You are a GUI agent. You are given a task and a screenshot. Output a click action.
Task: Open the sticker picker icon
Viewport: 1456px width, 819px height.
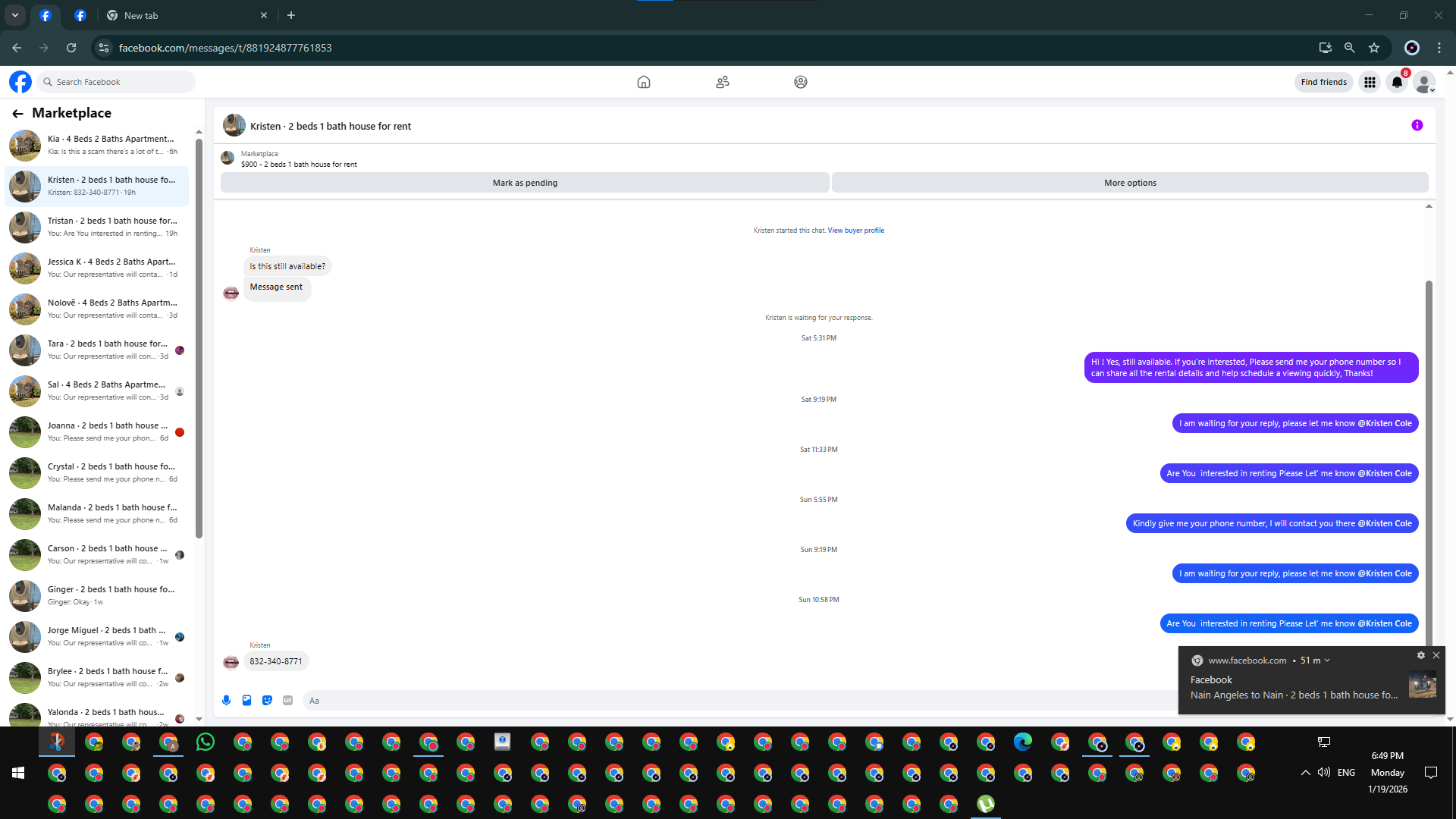click(267, 701)
